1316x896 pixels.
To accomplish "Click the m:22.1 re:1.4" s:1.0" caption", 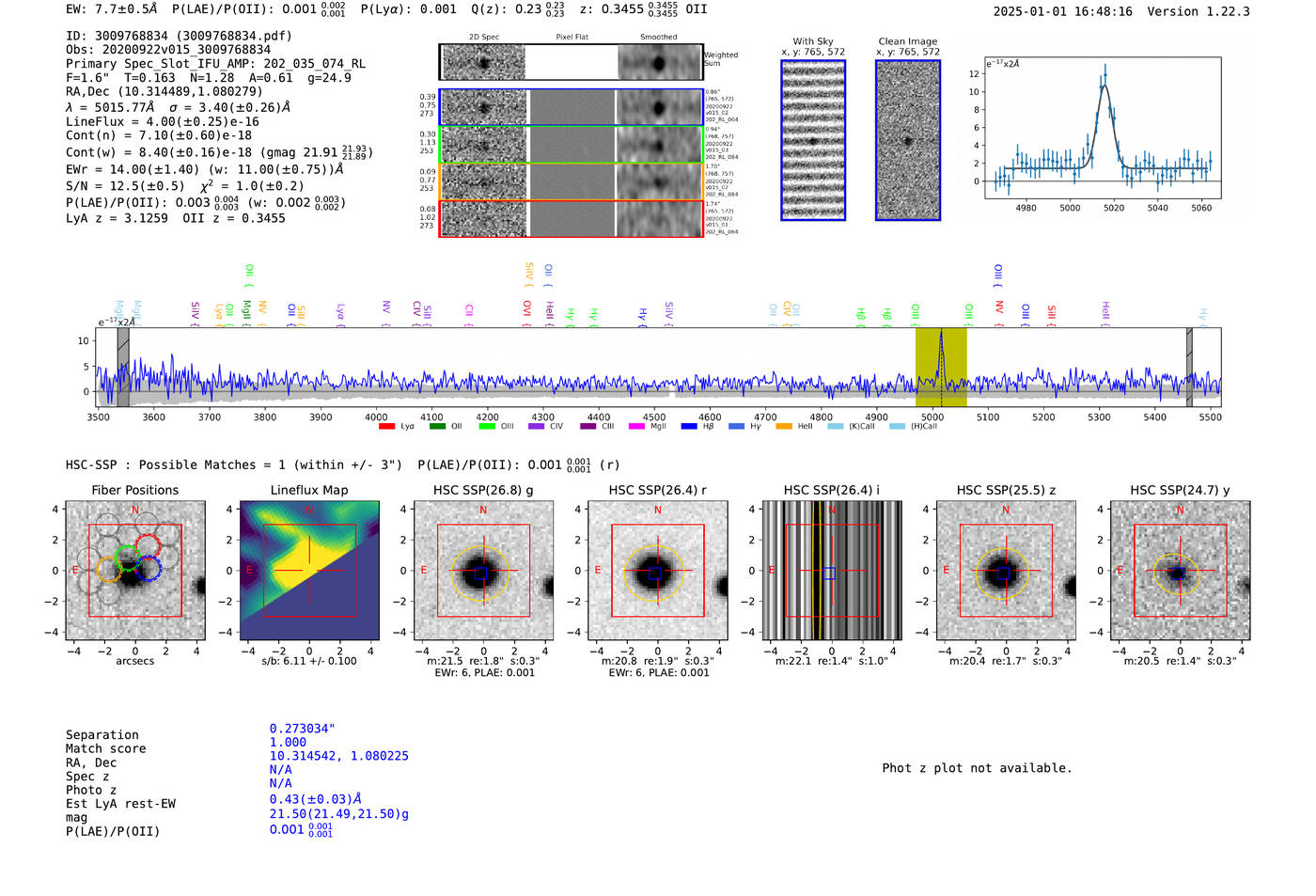I will pyautogui.click(x=831, y=661).
